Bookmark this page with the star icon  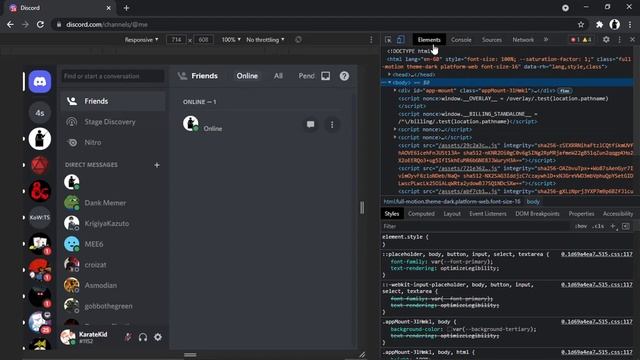(x=581, y=24)
